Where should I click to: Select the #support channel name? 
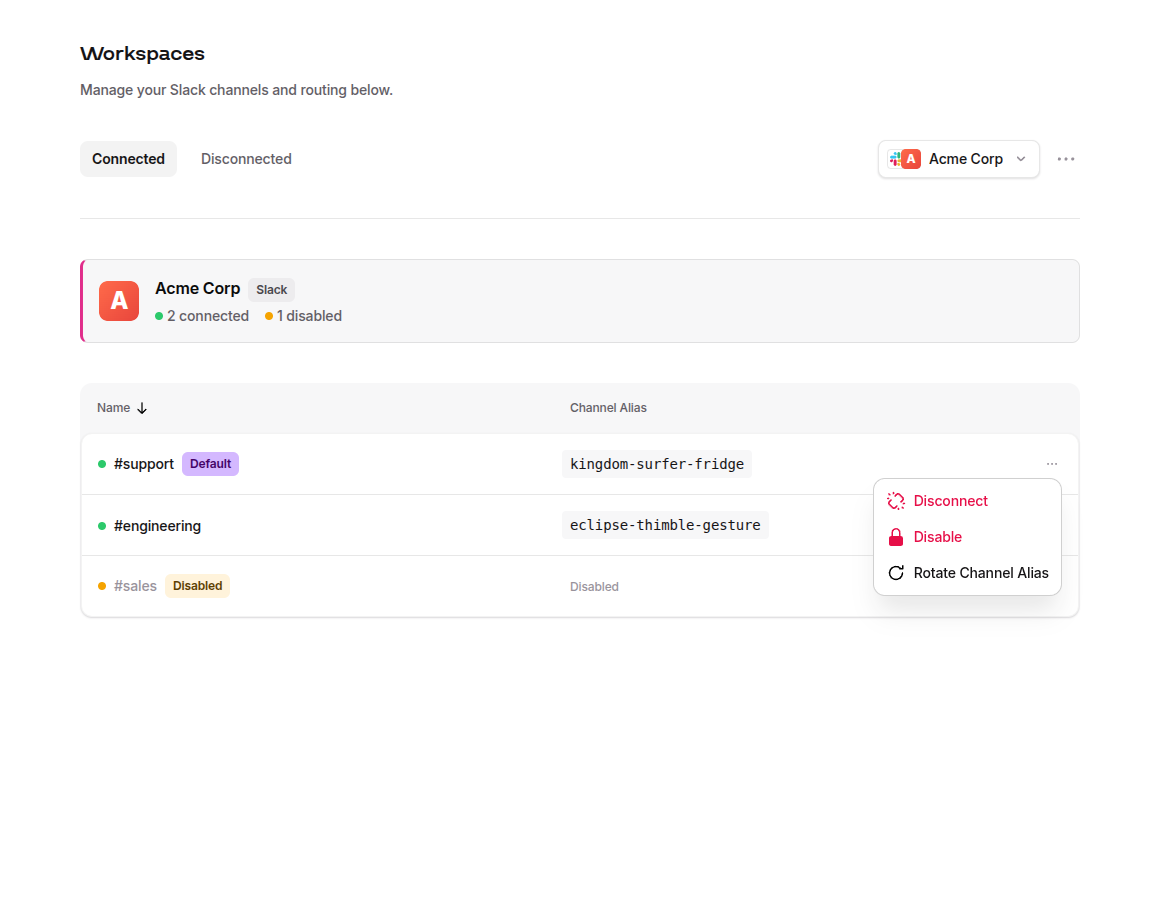[x=144, y=464]
